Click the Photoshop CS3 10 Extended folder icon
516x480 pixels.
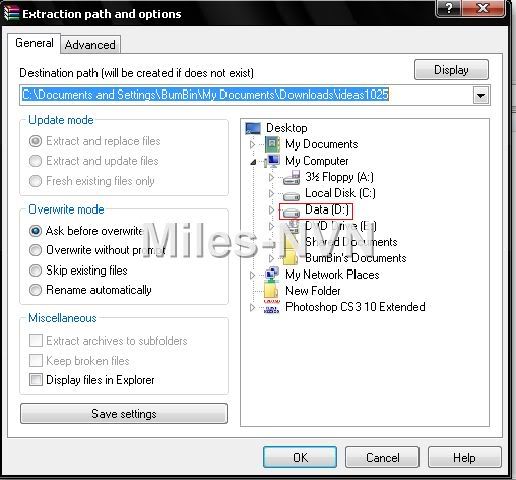[x=272, y=307]
